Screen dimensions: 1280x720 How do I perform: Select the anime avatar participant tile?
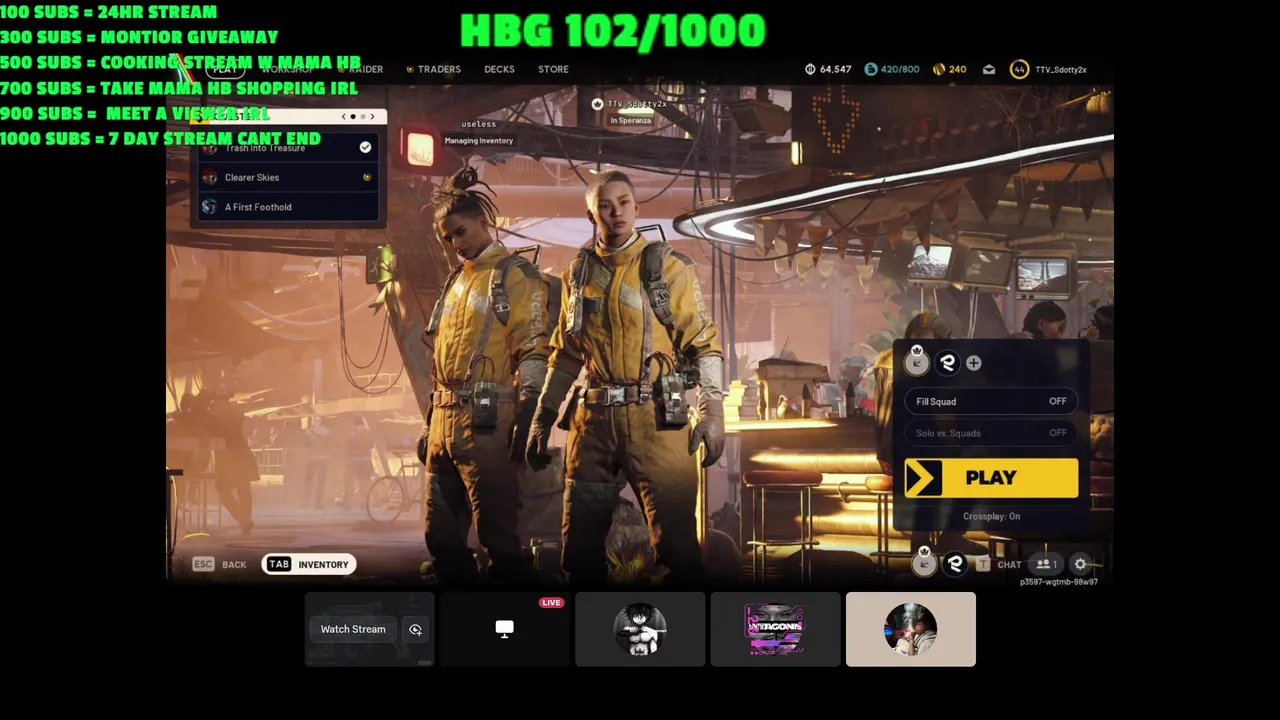(x=640, y=629)
